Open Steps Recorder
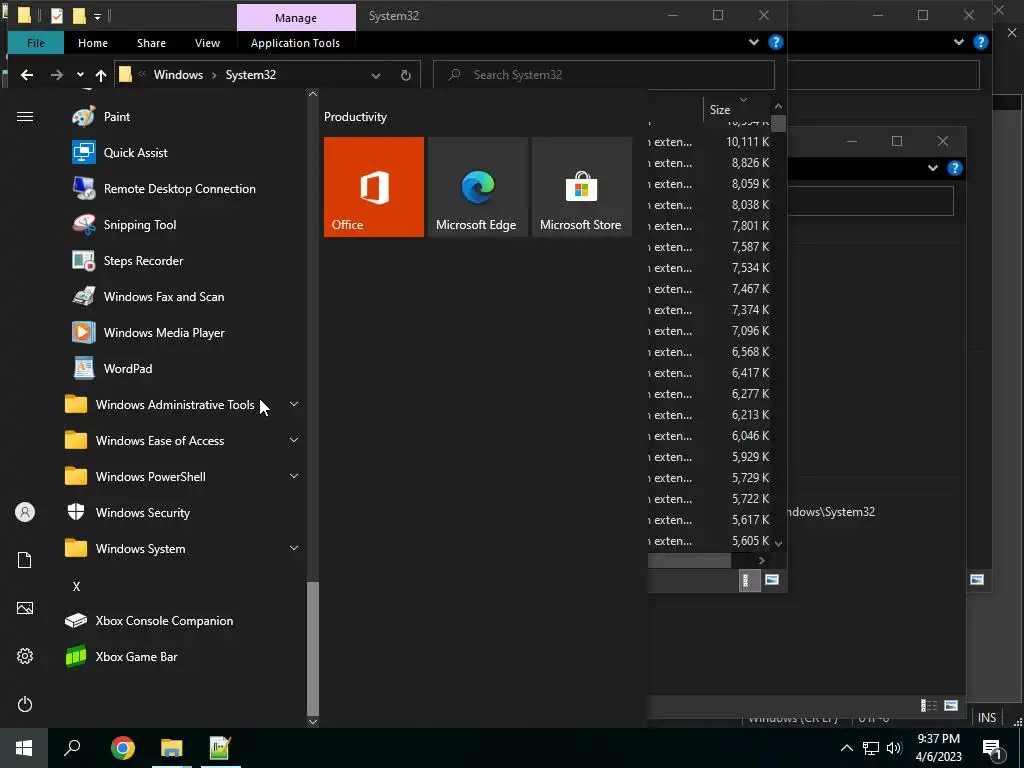Screen dimensions: 1024x768 coord(127,261)
